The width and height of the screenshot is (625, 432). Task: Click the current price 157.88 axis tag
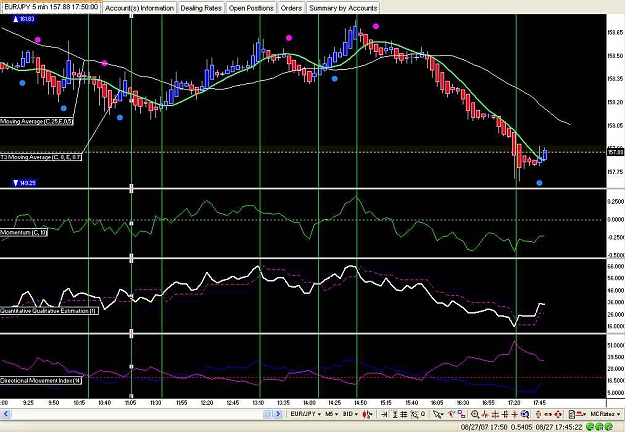coord(615,152)
